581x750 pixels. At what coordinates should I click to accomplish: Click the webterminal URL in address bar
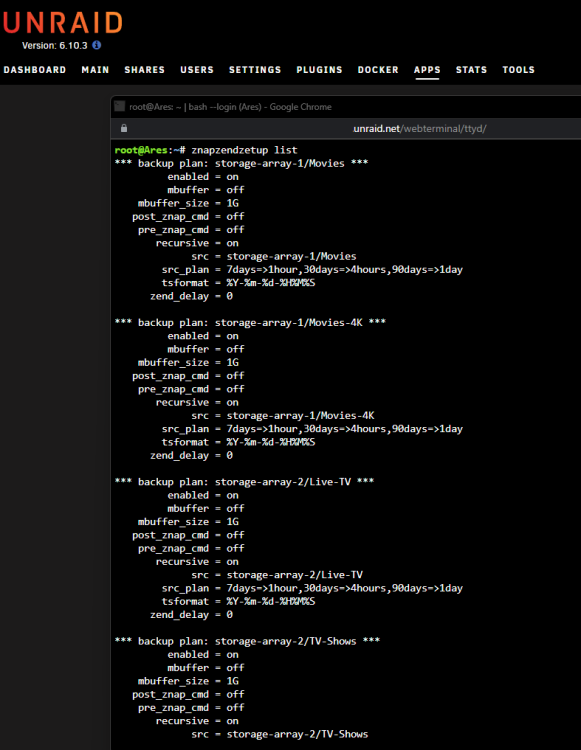(419, 128)
